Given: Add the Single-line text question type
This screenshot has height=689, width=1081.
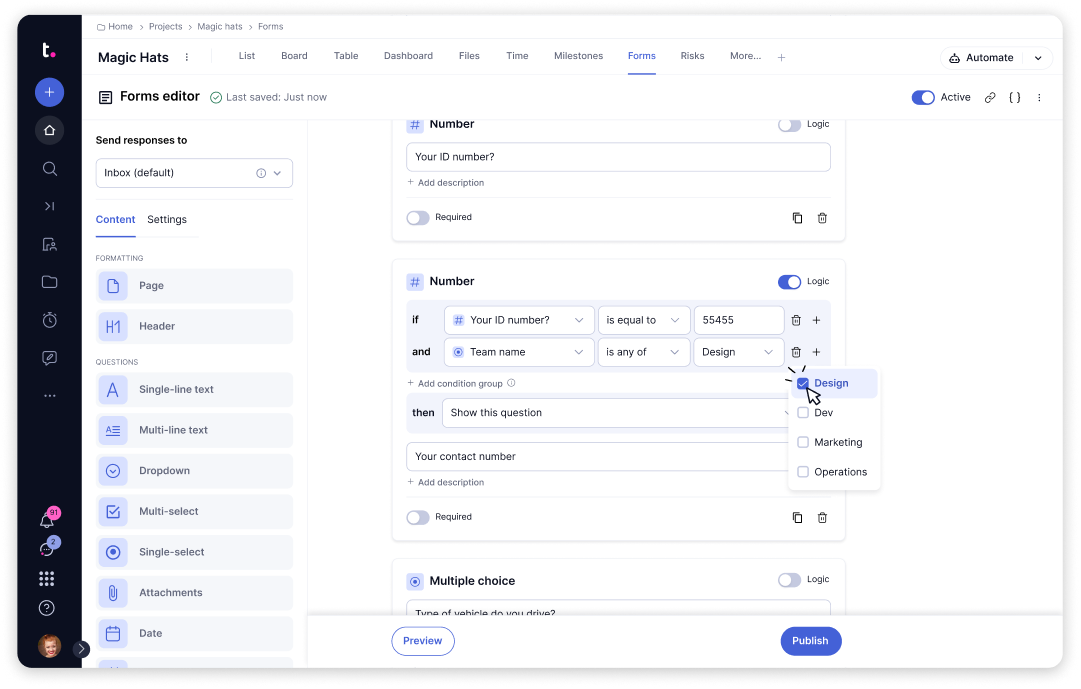Looking at the screenshot, I should click(194, 390).
